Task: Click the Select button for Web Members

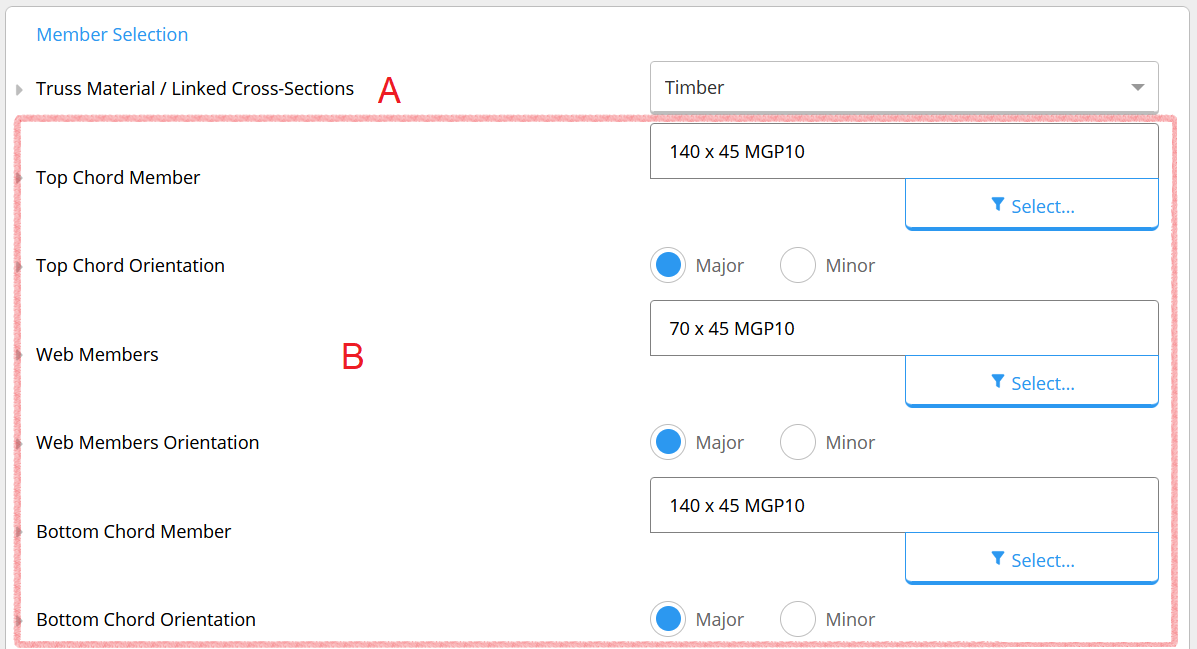Action: [1031, 382]
